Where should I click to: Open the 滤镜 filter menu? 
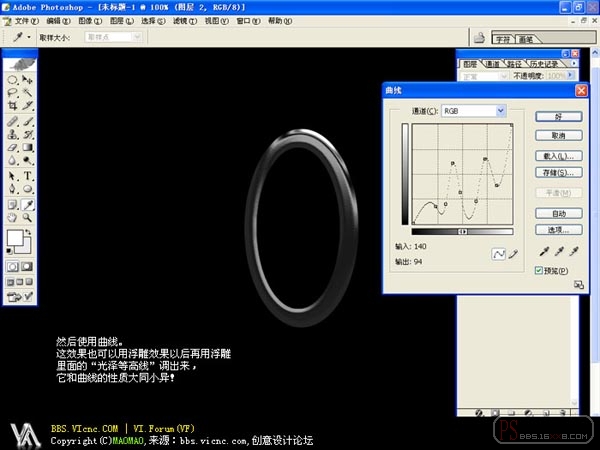pos(185,21)
